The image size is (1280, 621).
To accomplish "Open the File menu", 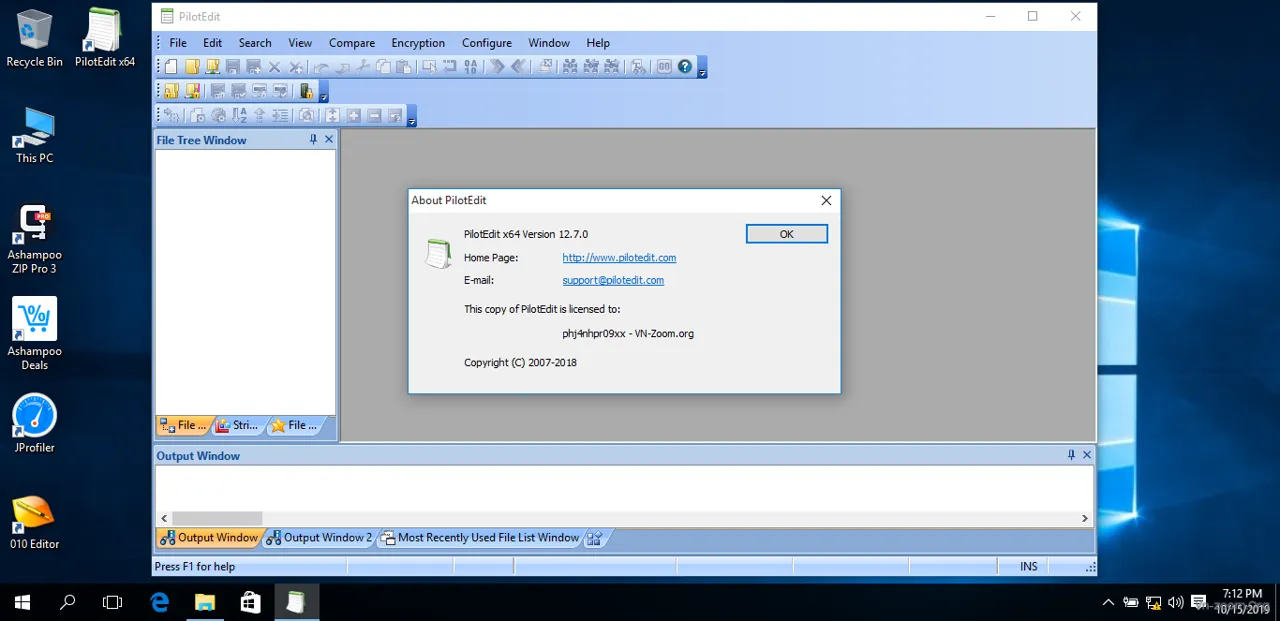I will pos(178,43).
